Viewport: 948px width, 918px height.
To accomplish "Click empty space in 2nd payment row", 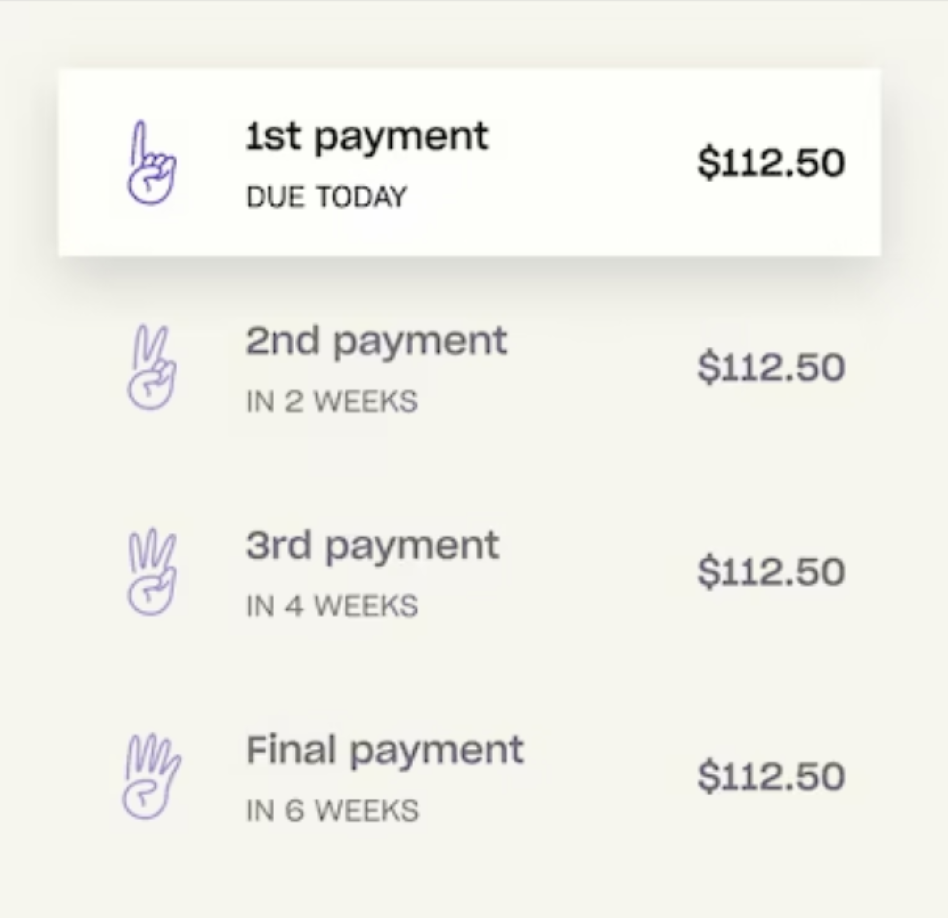I will (x=602, y=368).
